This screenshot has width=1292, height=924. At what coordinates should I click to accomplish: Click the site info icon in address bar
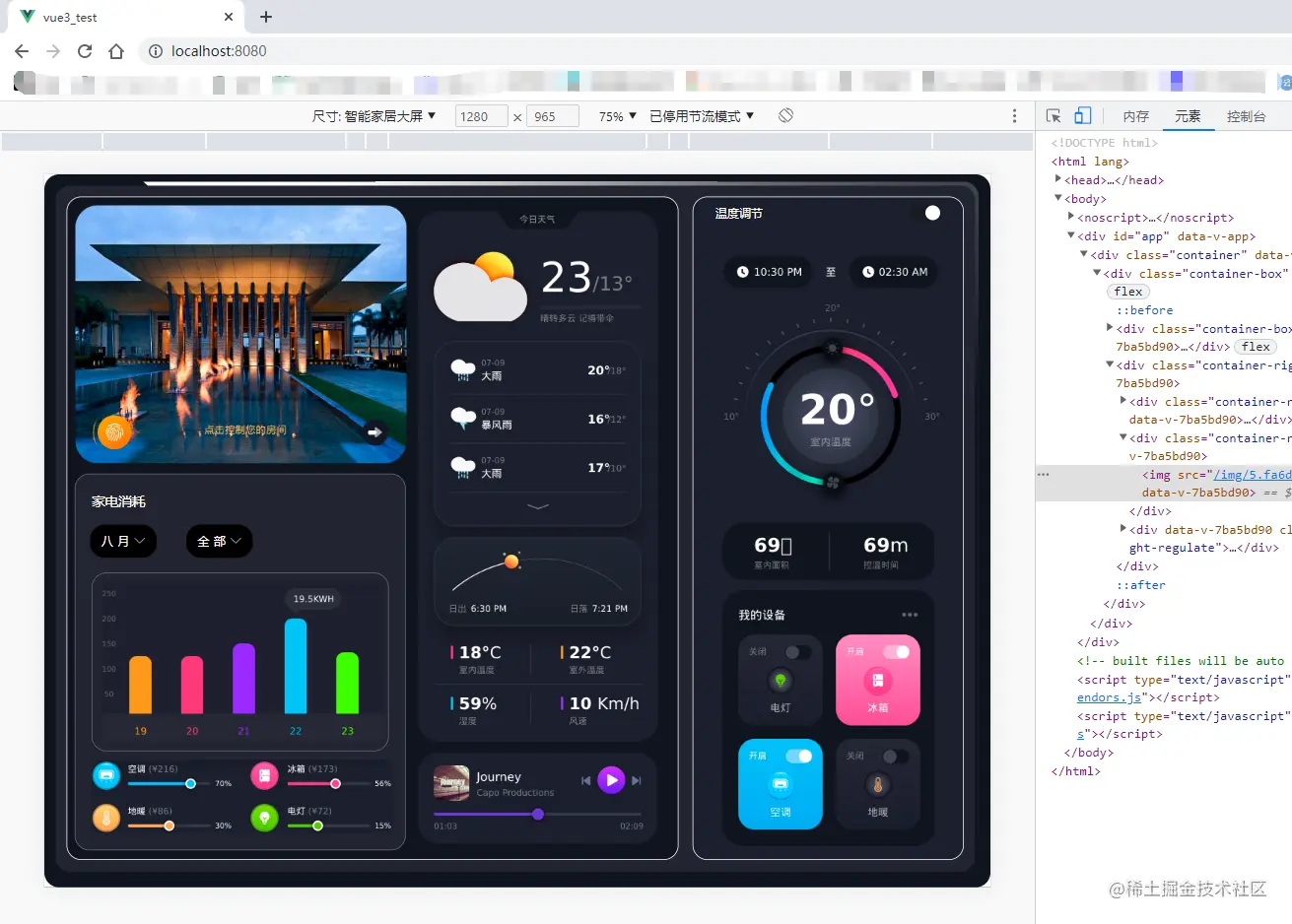[156, 51]
